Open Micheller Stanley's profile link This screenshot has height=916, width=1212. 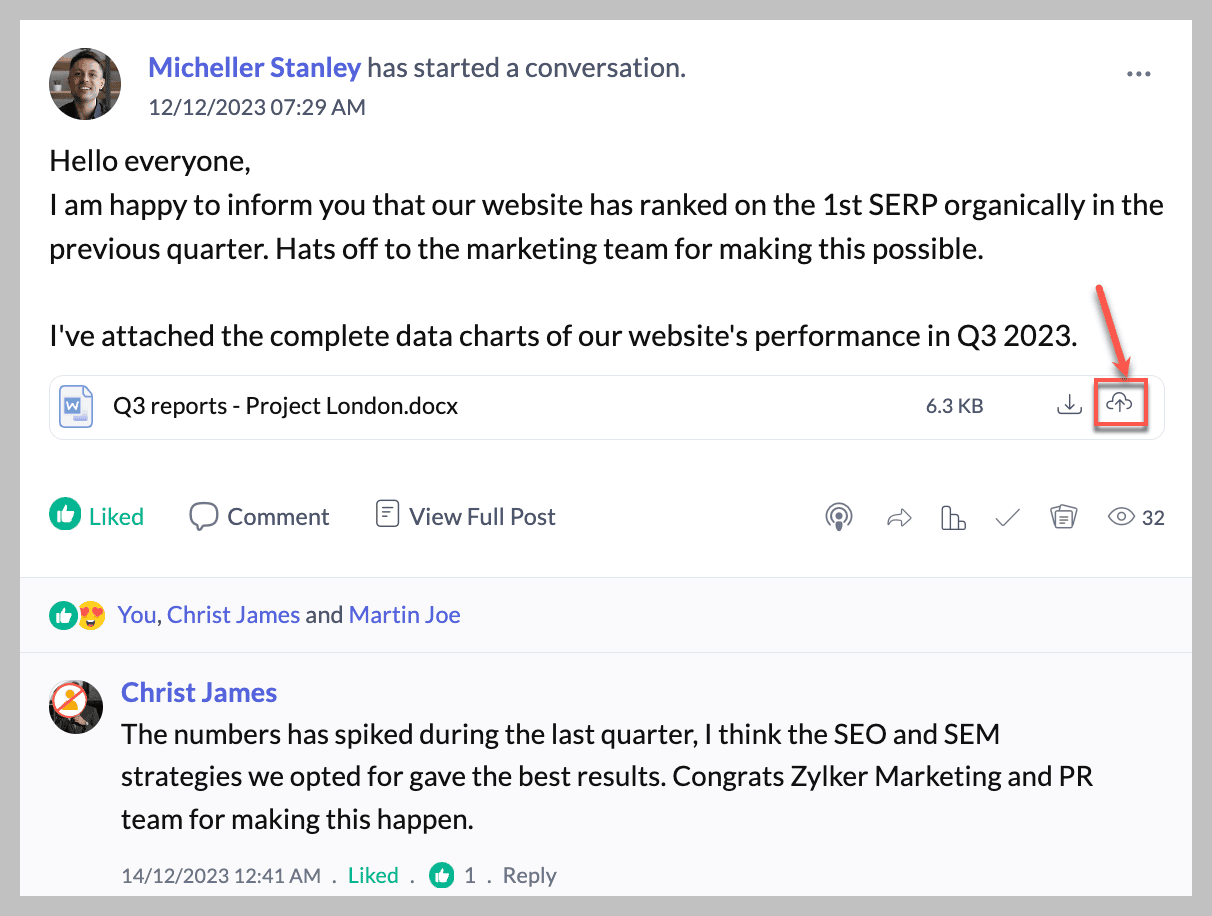click(x=254, y=68)
